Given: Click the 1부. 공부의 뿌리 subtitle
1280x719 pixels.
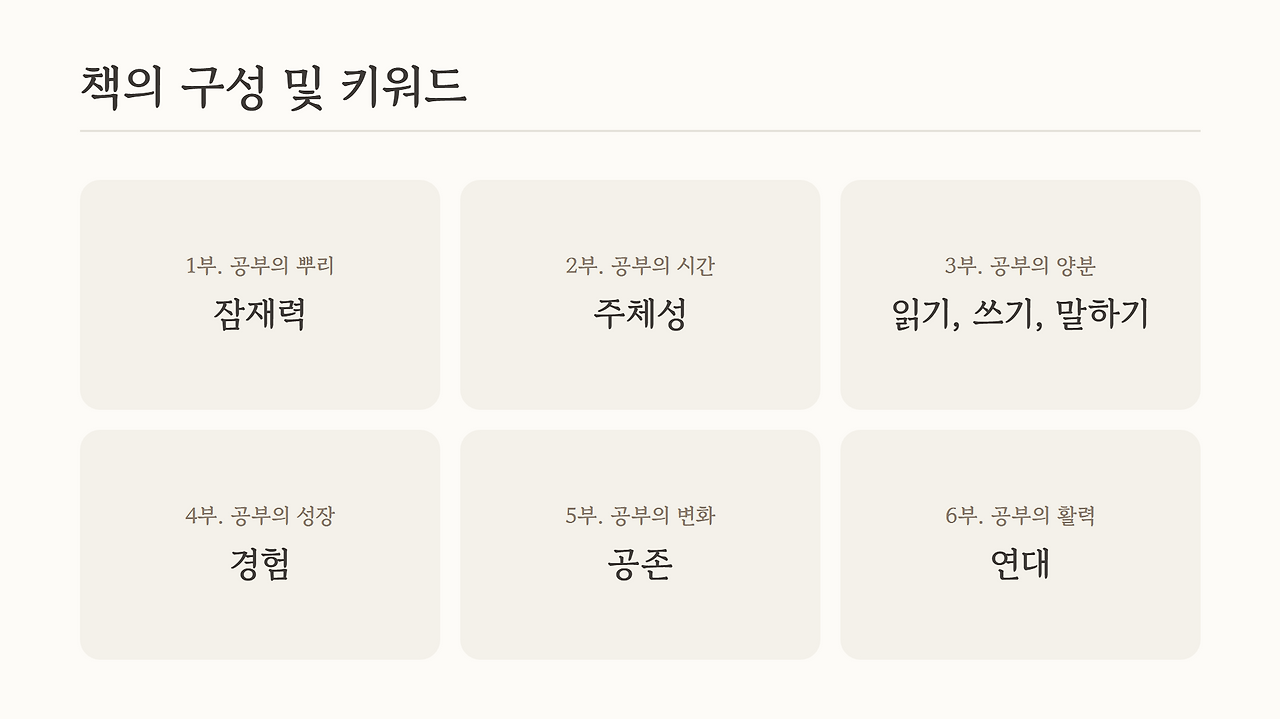Looking at the screenshot, I should click(x=260, y=266).
